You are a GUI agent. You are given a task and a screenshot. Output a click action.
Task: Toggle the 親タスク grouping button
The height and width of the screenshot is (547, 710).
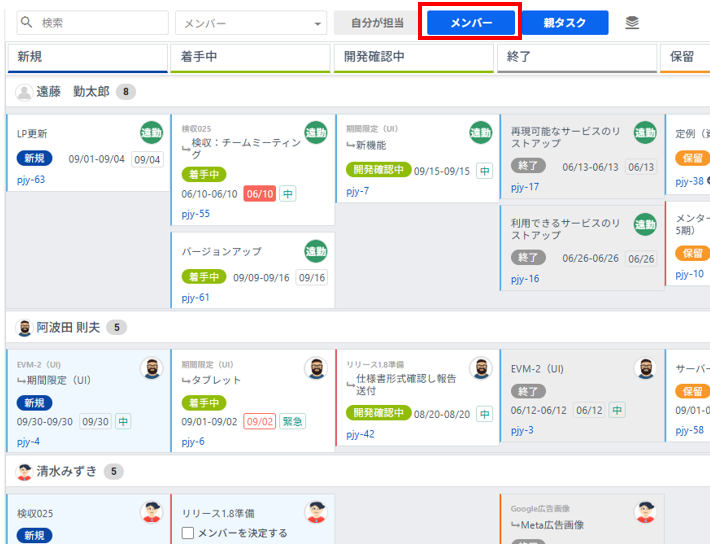(x=565, y=23)
